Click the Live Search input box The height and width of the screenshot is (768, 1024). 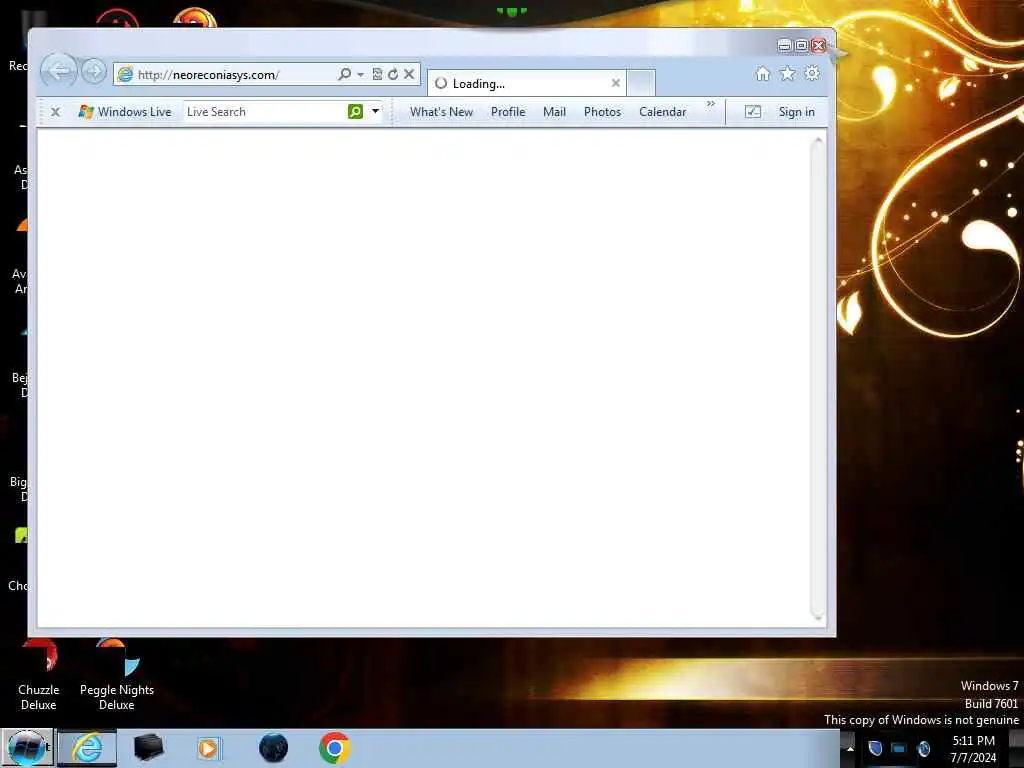pyautogui.click(x=264, y=112)
